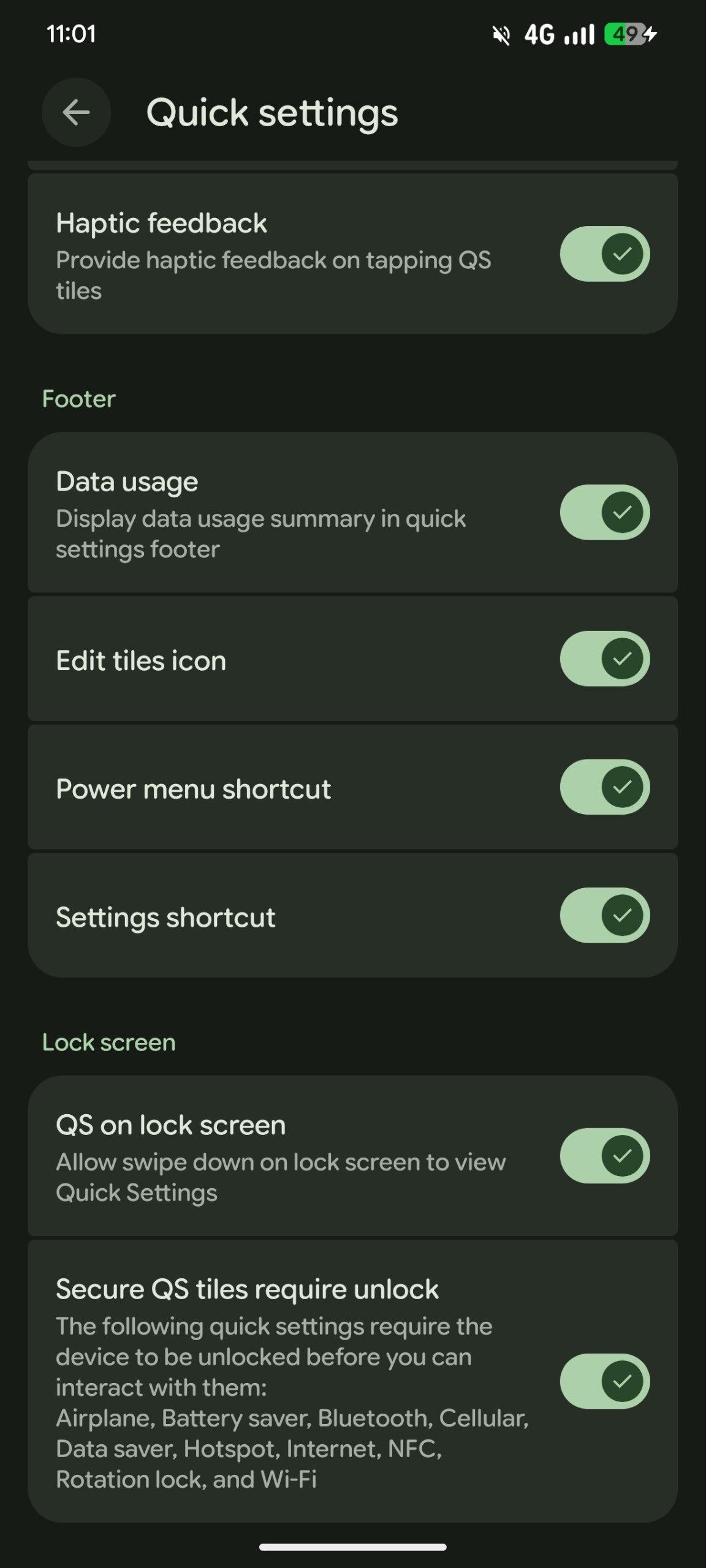Image resolution: width=706 pixels, height=1568 pixels.
Task: Tap the back arrow icon
Action: point(76,113)
